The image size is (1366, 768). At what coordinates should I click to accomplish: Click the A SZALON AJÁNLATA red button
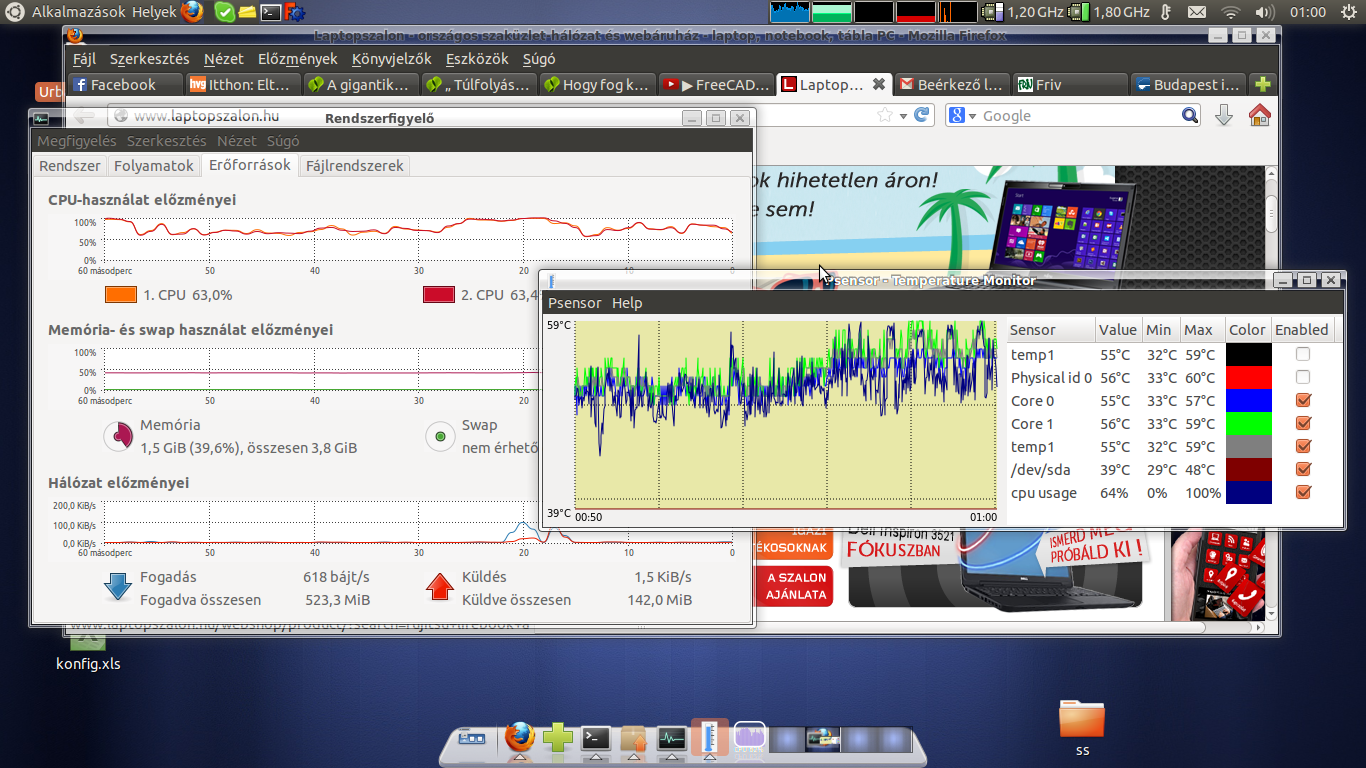click(x=797, y=586)
